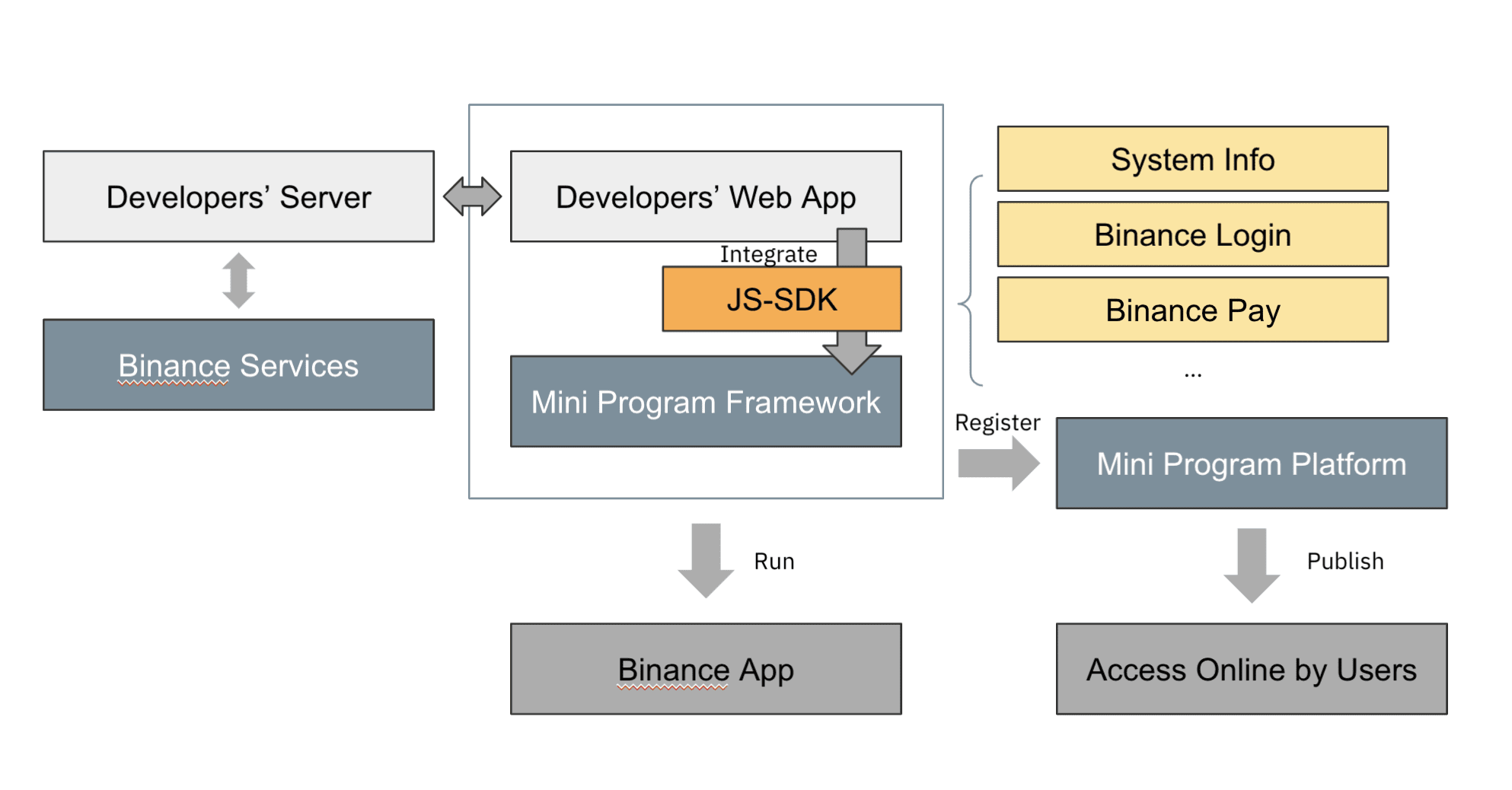1512x790 pixels.
Task: Click the 'Register' label
Action: tap(997, 422)
